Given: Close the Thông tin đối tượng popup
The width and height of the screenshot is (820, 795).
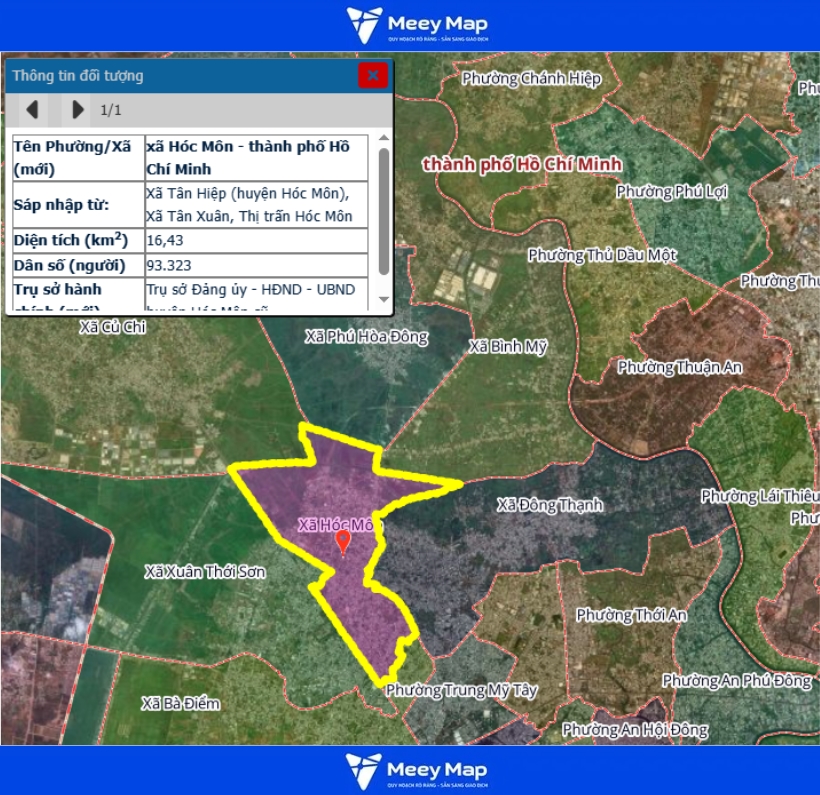Looking at the screenshot, I should pyautogui.click(x=373, y=75).
